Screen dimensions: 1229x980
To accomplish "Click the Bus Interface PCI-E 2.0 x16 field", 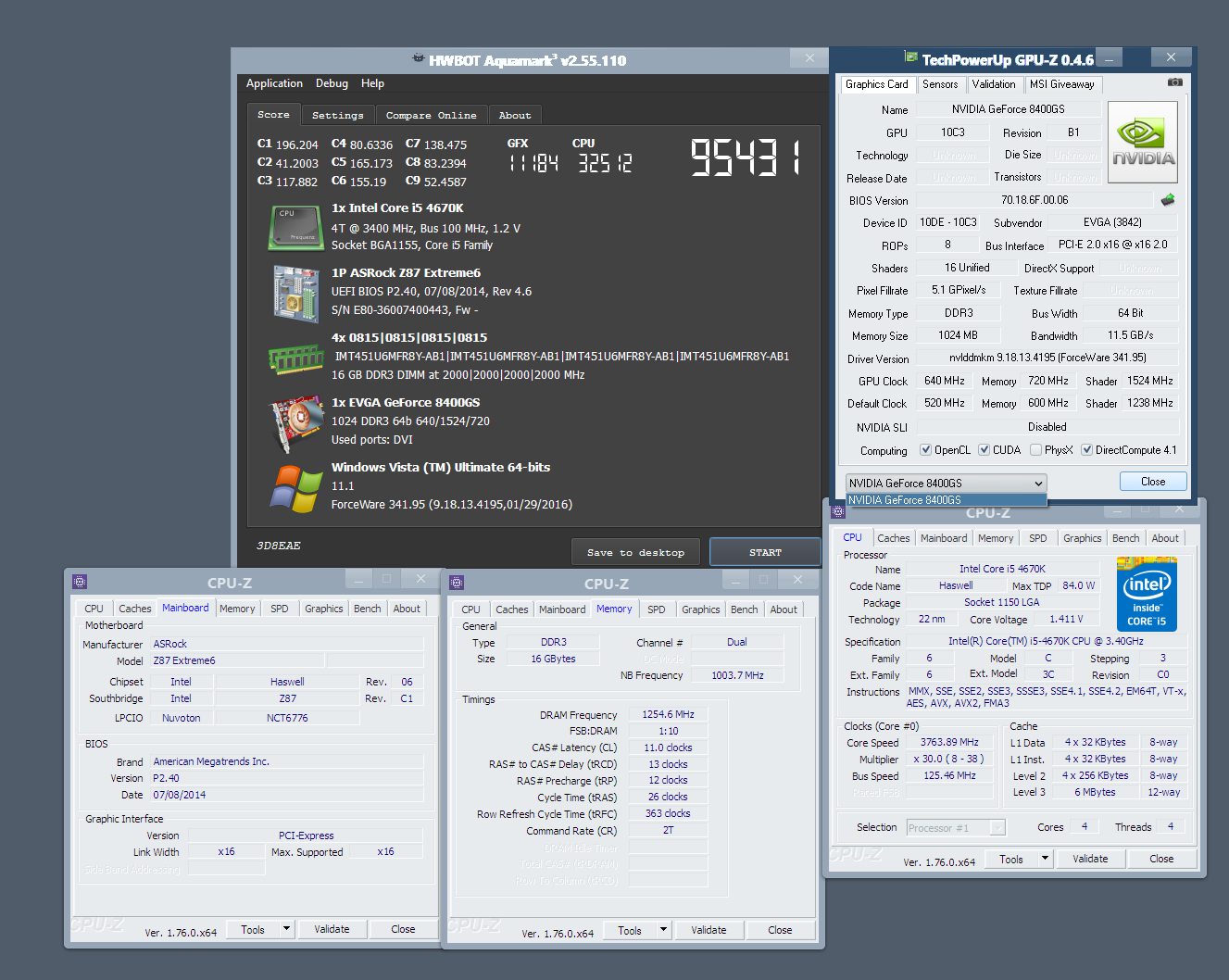I will (x=1112, y=245).
